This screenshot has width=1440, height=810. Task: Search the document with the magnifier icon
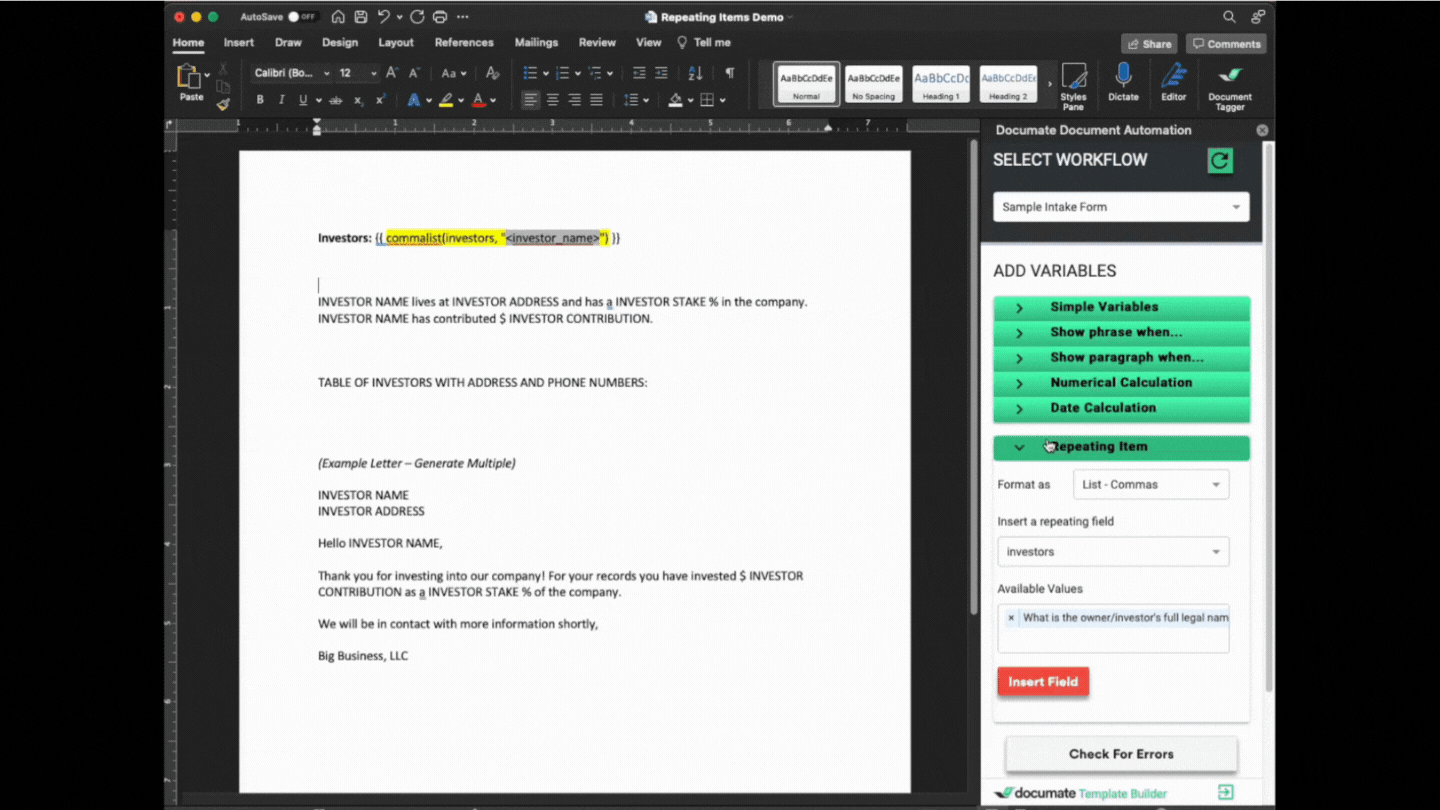pos(1229,17)
